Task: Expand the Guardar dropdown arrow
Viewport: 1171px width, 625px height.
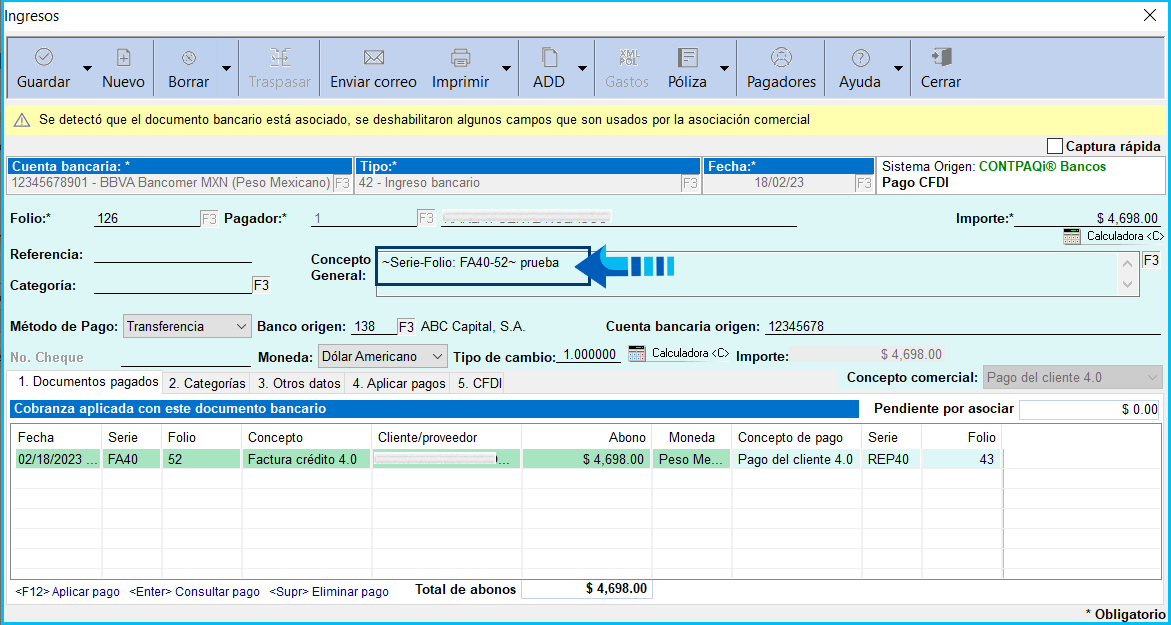Action: 87,69
